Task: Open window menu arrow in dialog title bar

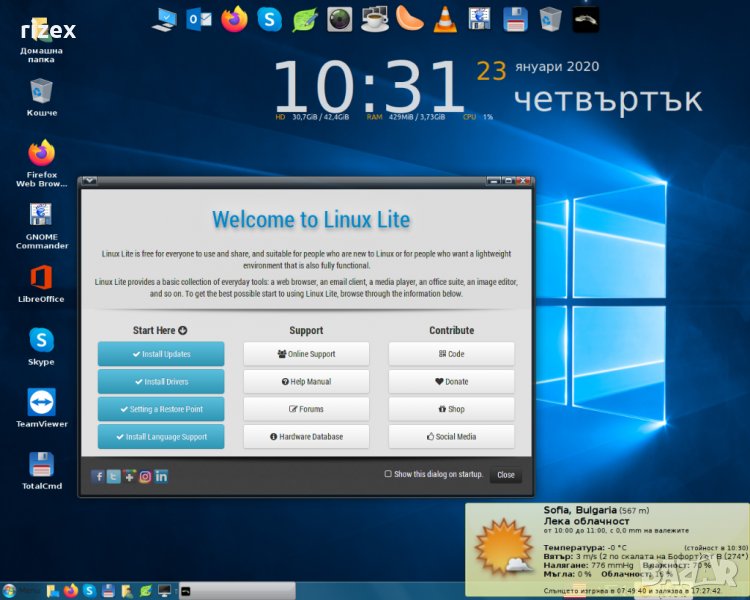Action: (x=90, y=180)
